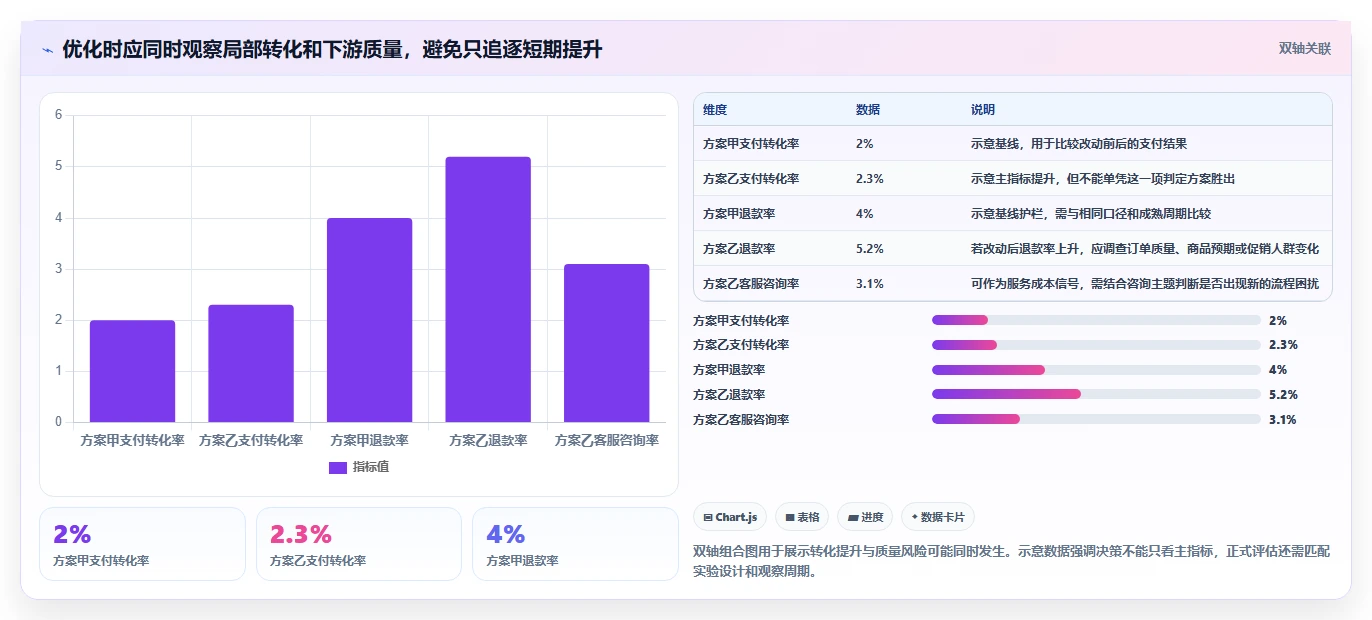Select the 表格 chip

click(802, 517)
